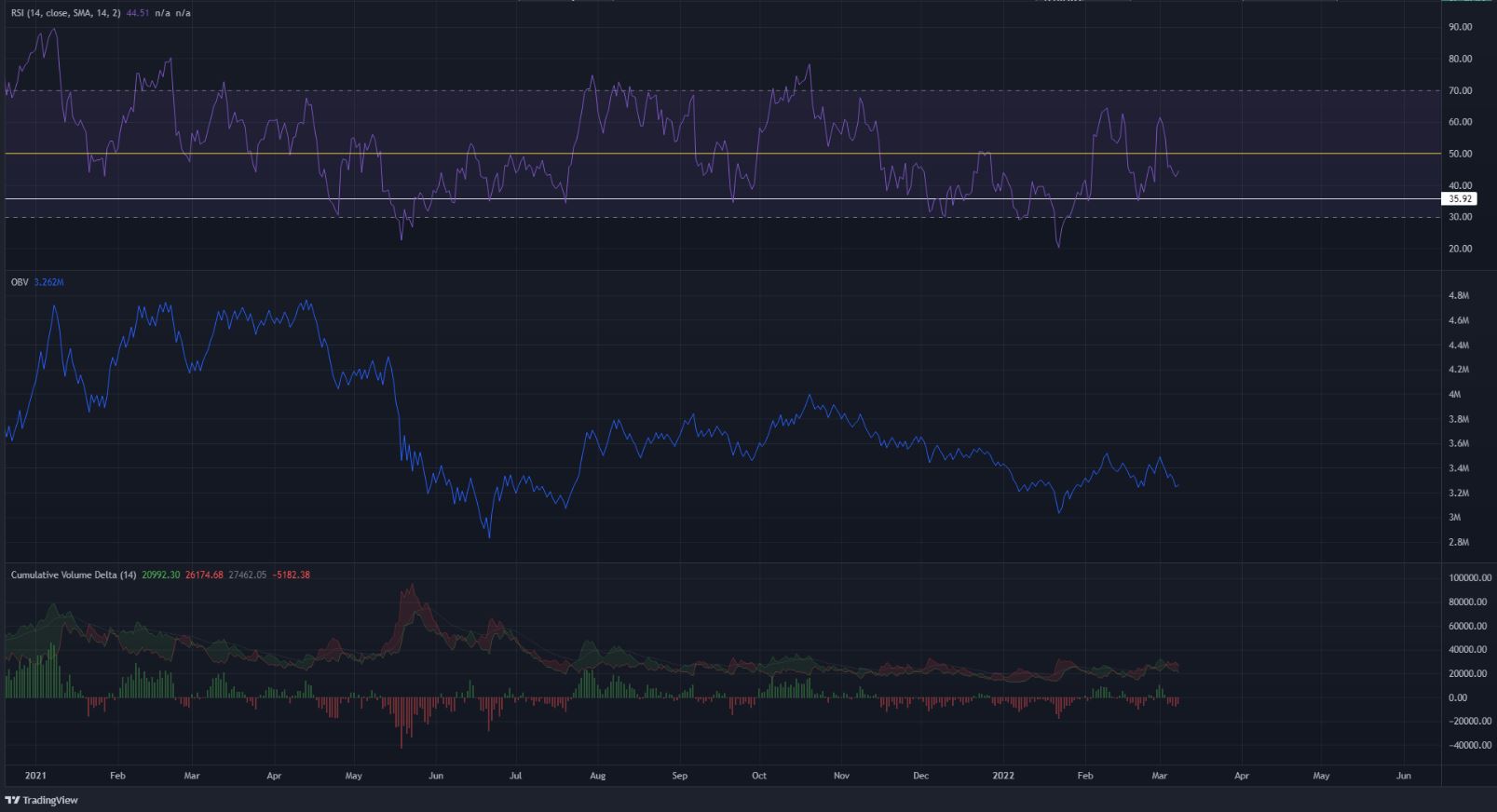
Task: Click the 50.00 label on the RSI scale
Action: coord(1460,154)
